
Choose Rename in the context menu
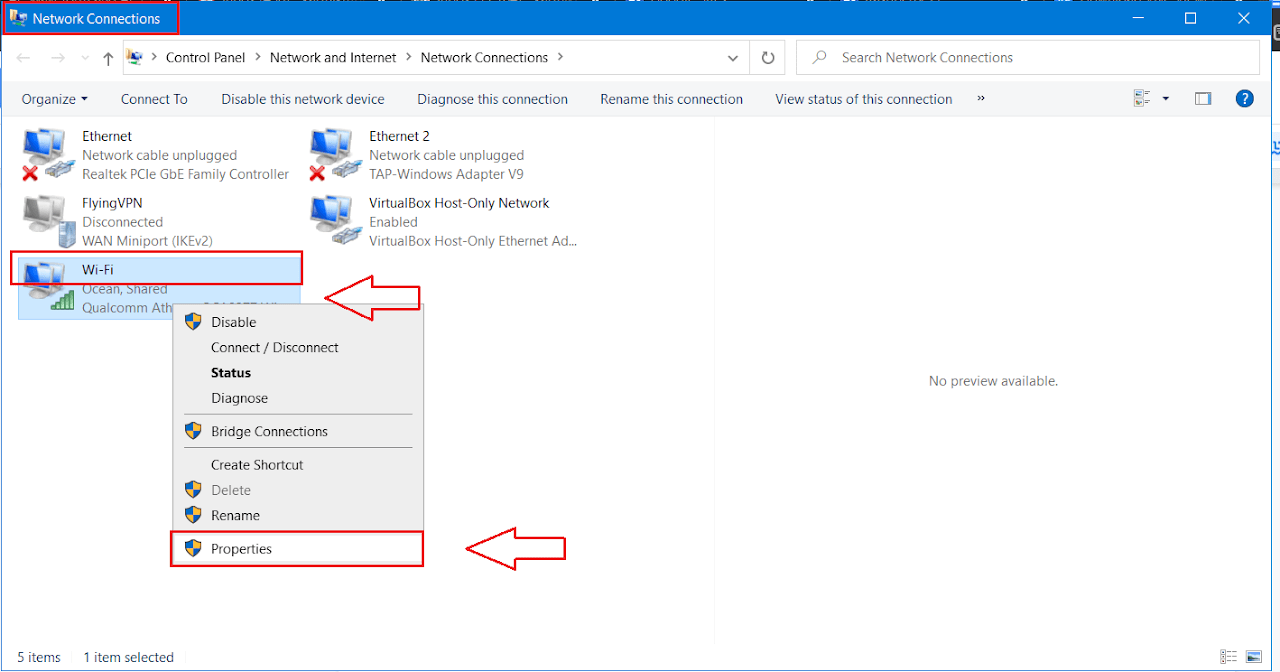298,515
